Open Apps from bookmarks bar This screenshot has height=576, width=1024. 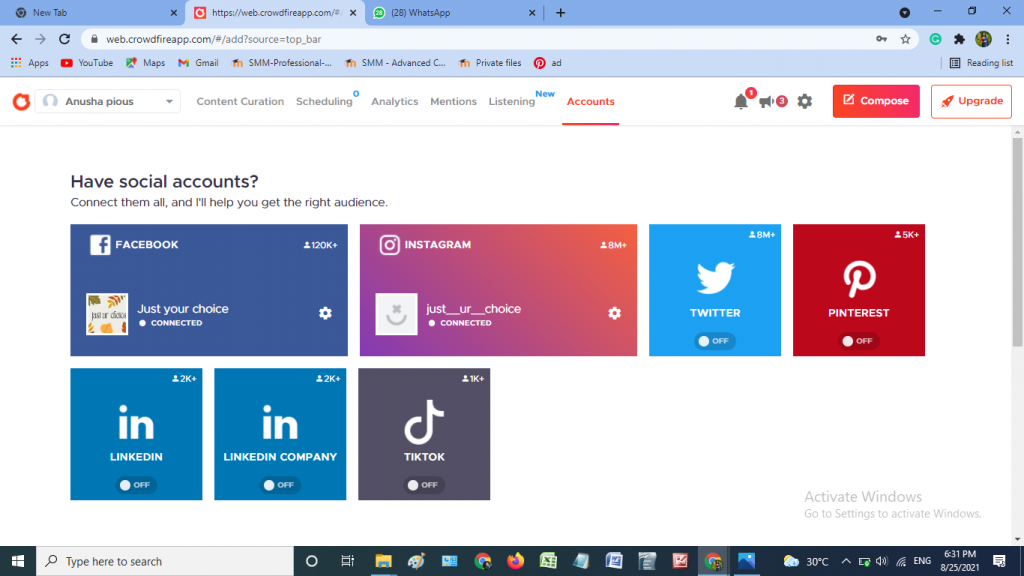coord(29,63)
